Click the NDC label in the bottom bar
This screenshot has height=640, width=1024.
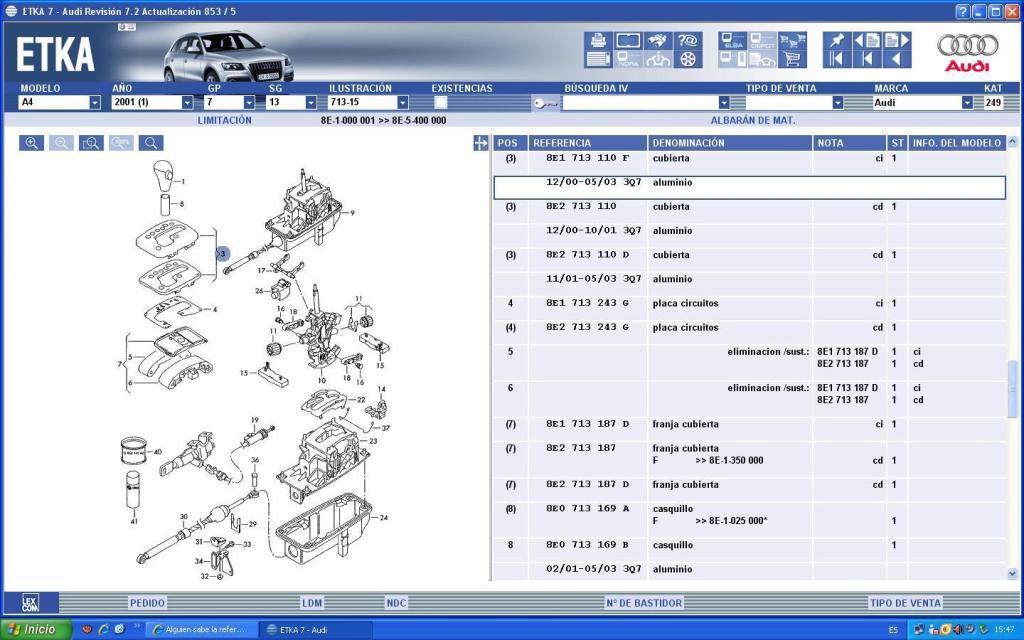click(396, 603)
